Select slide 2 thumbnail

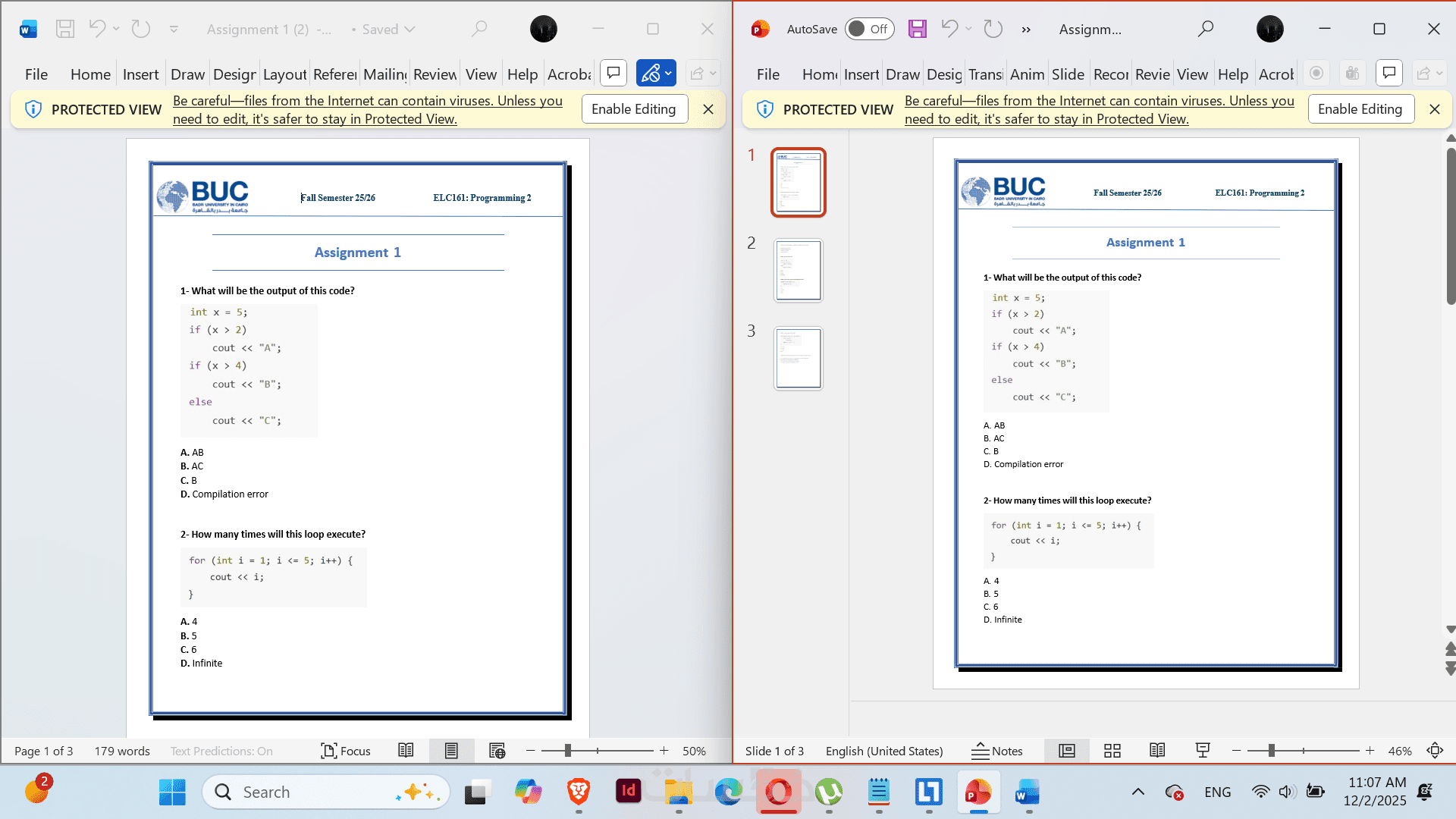click(x=798, y=271)
